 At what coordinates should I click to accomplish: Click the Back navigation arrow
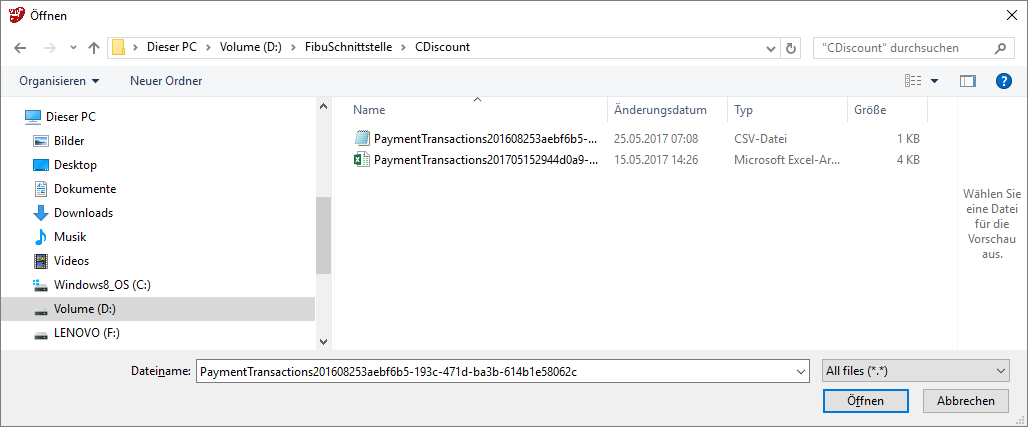(20, 47)
